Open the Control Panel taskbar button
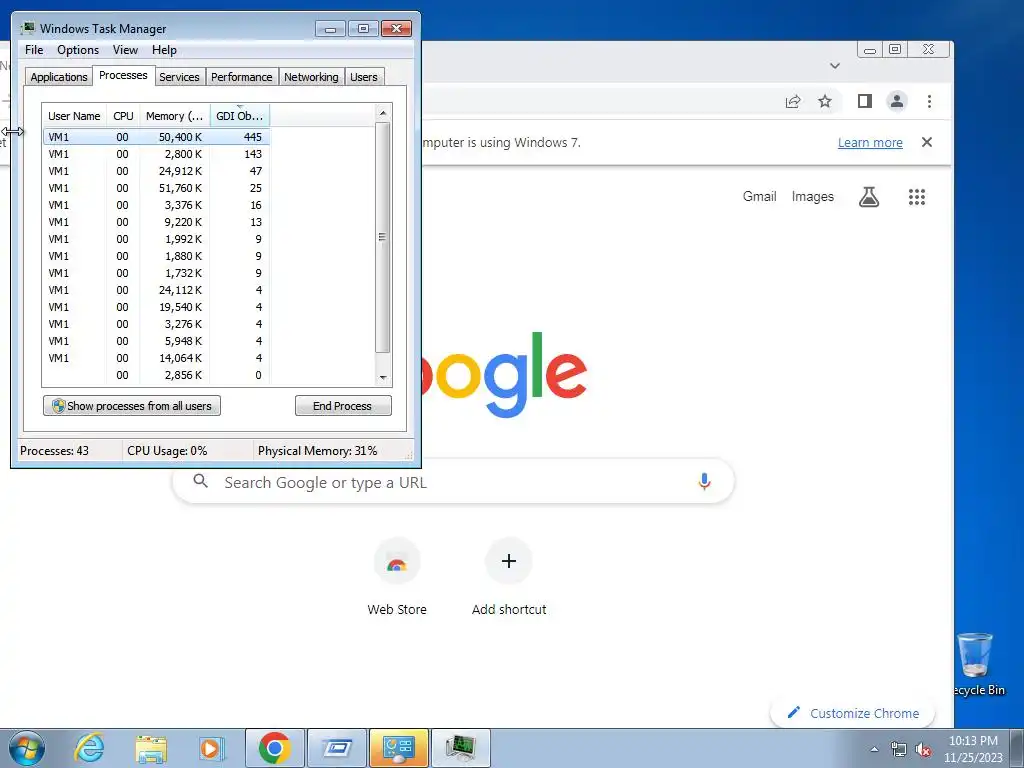1024x768 pixels. [x=399, y=748]
